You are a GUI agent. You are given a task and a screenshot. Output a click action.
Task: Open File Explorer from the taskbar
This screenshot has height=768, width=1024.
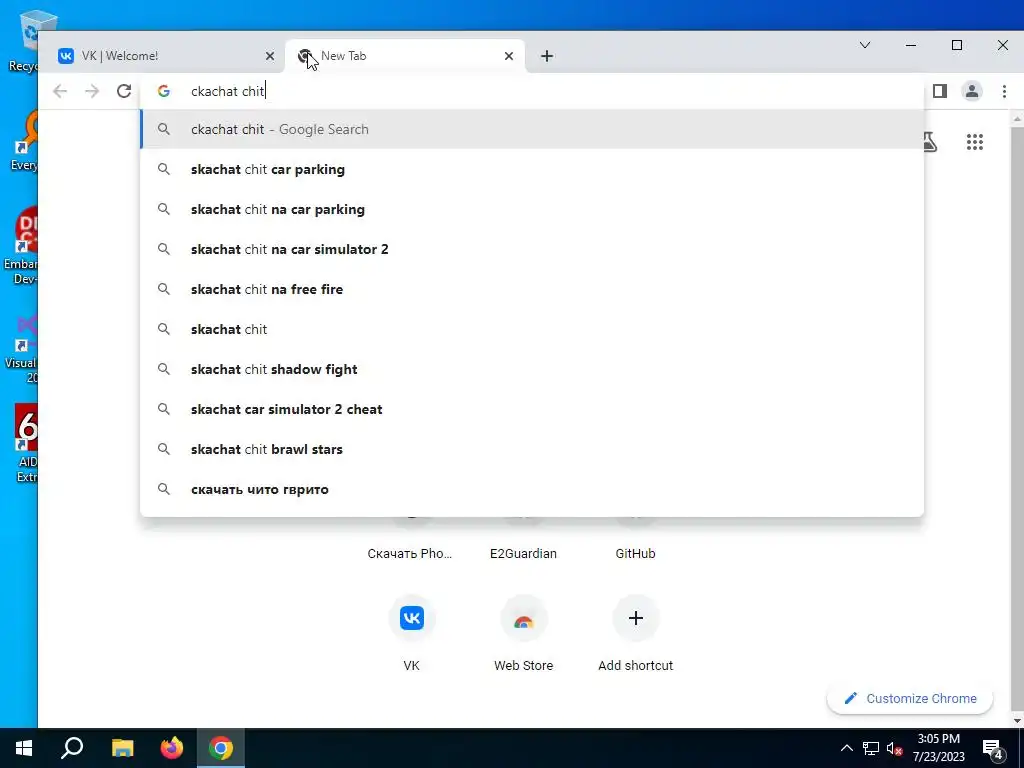pyautogui.click(x=122, y=748)
